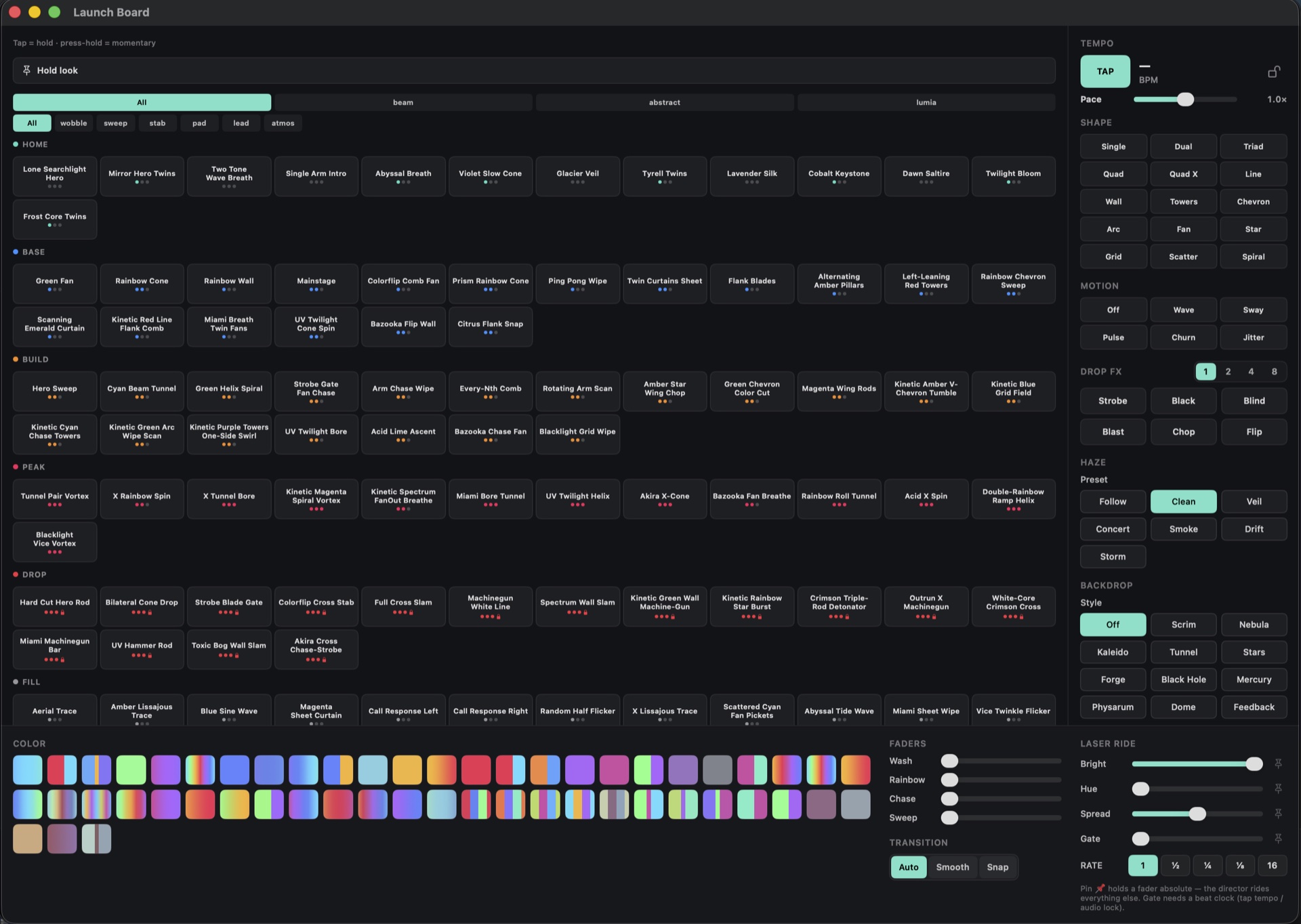This screenshot has height=924, width=1301.
Task: Set the motion to Churn
Action: pyautogui.click(x=1183, y=337)
